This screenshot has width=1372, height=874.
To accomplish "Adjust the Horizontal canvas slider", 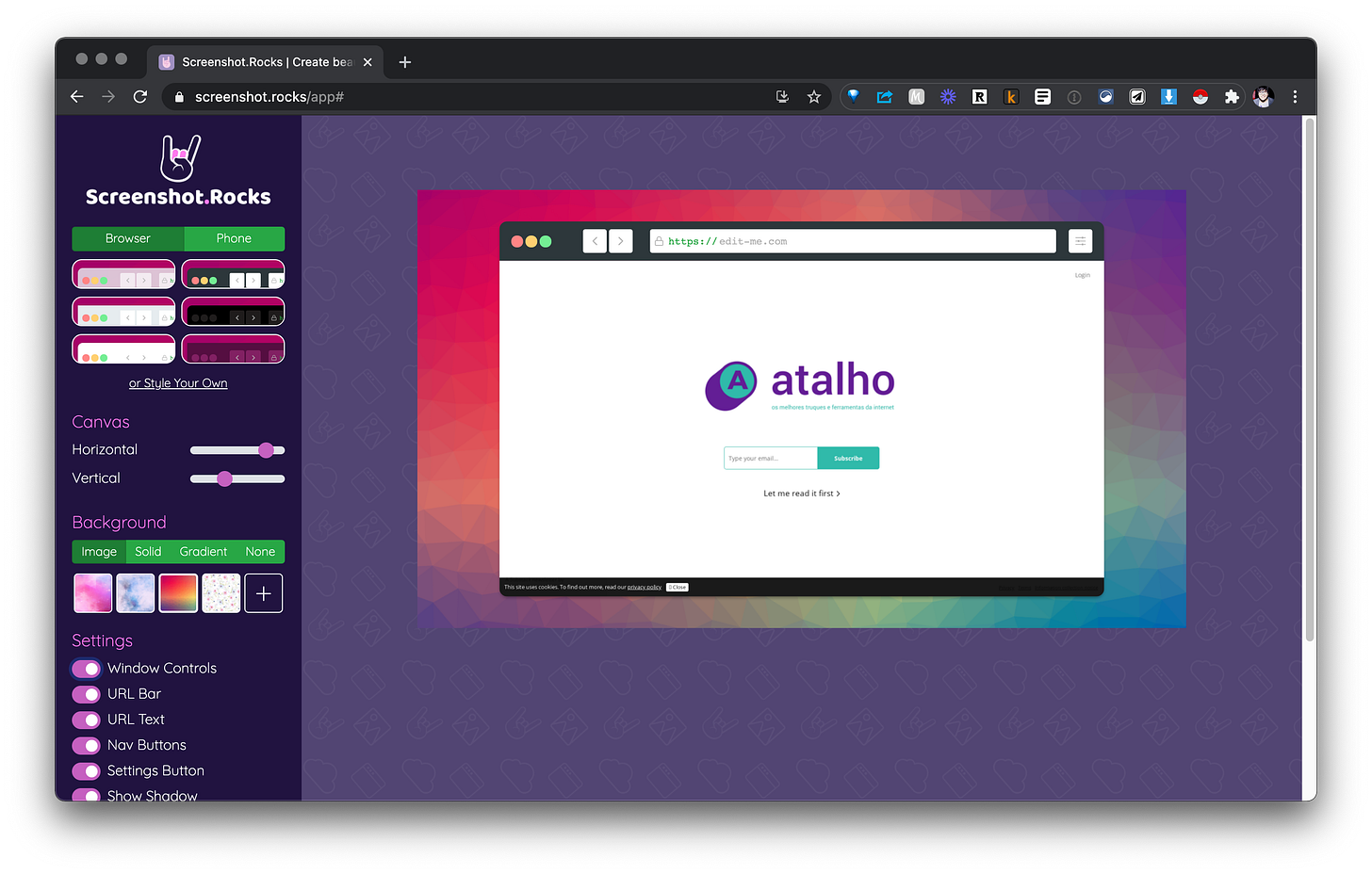I will click(x=237, y=450).
